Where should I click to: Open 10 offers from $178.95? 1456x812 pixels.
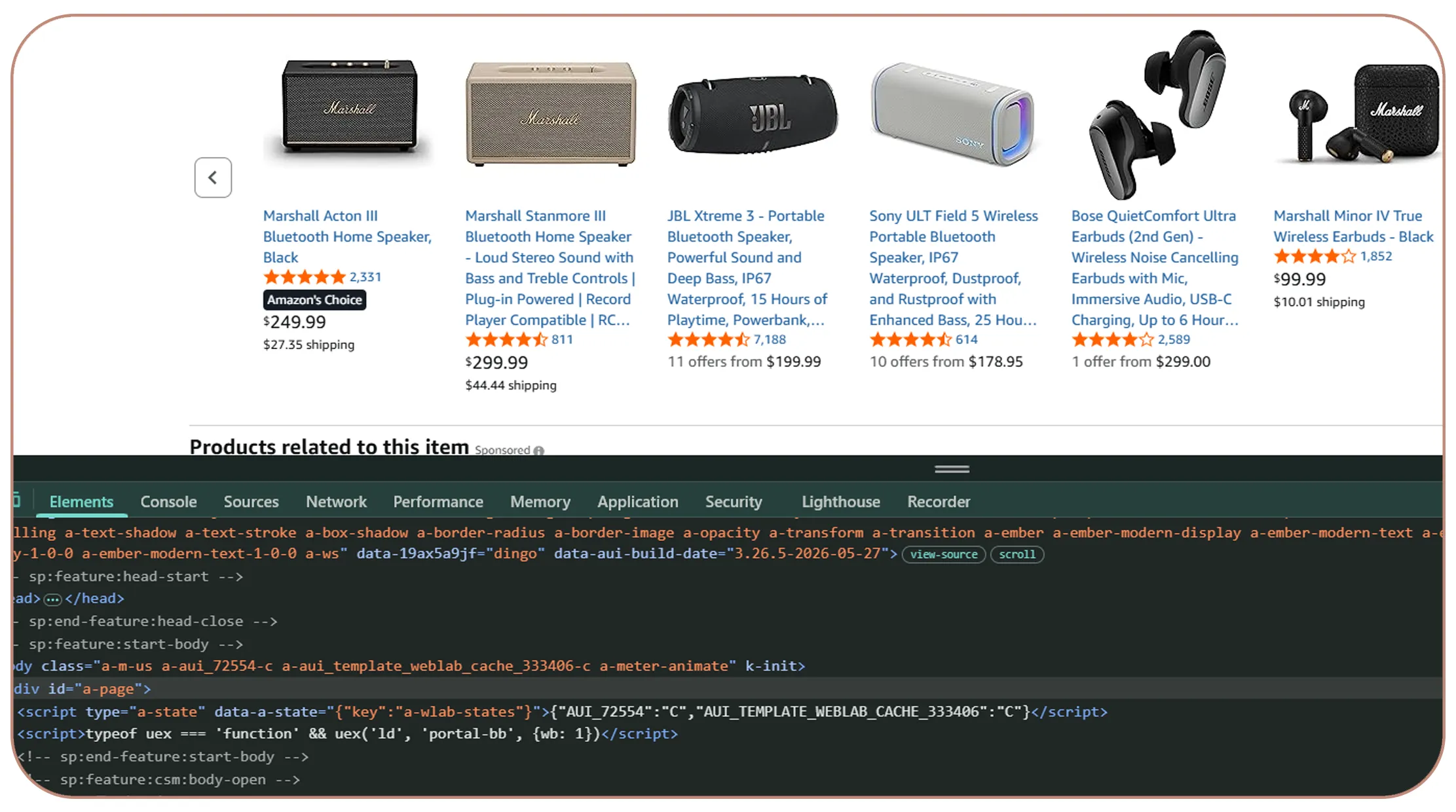tap(946, 361)
